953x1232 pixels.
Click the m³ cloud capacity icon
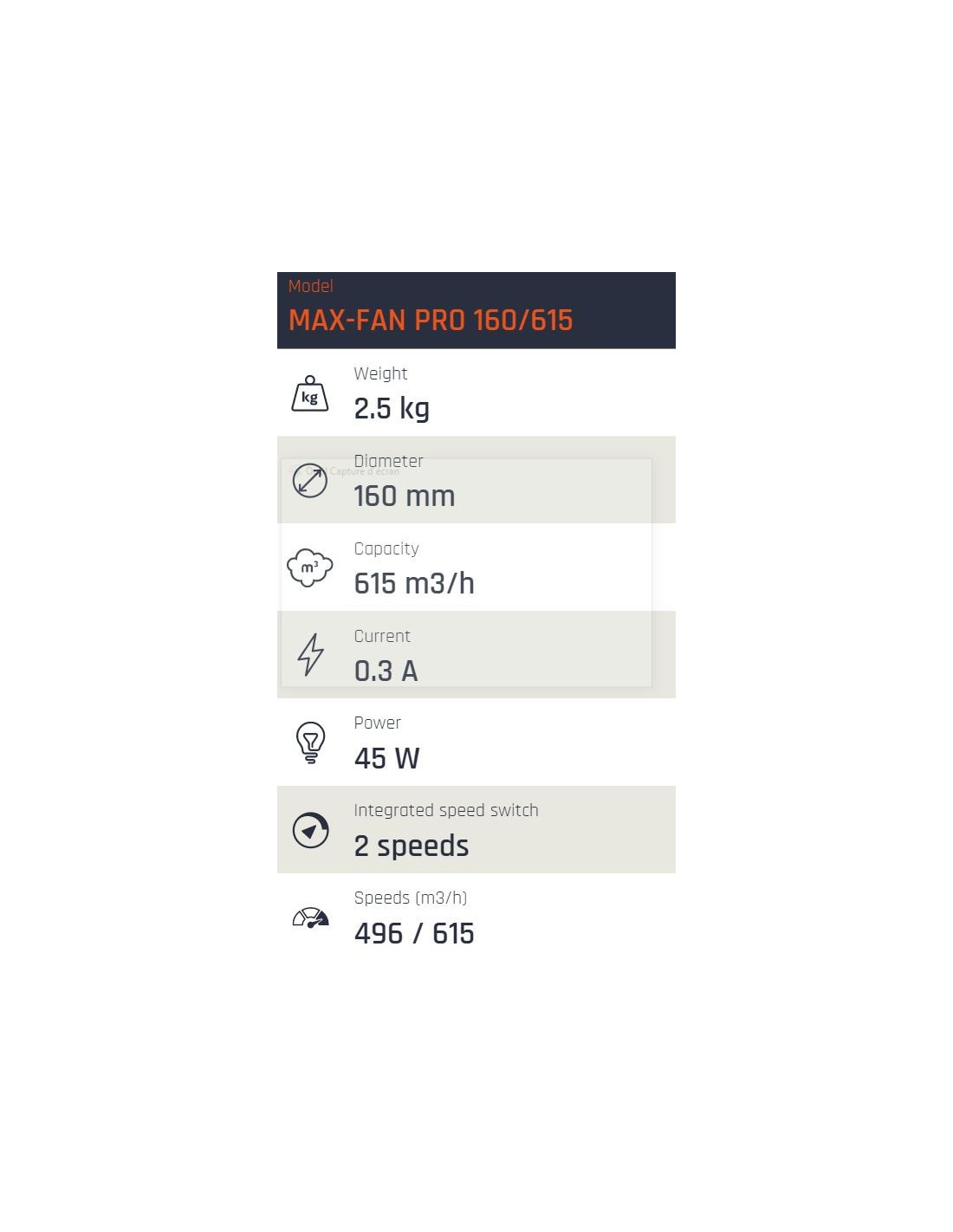pos(310,568)
